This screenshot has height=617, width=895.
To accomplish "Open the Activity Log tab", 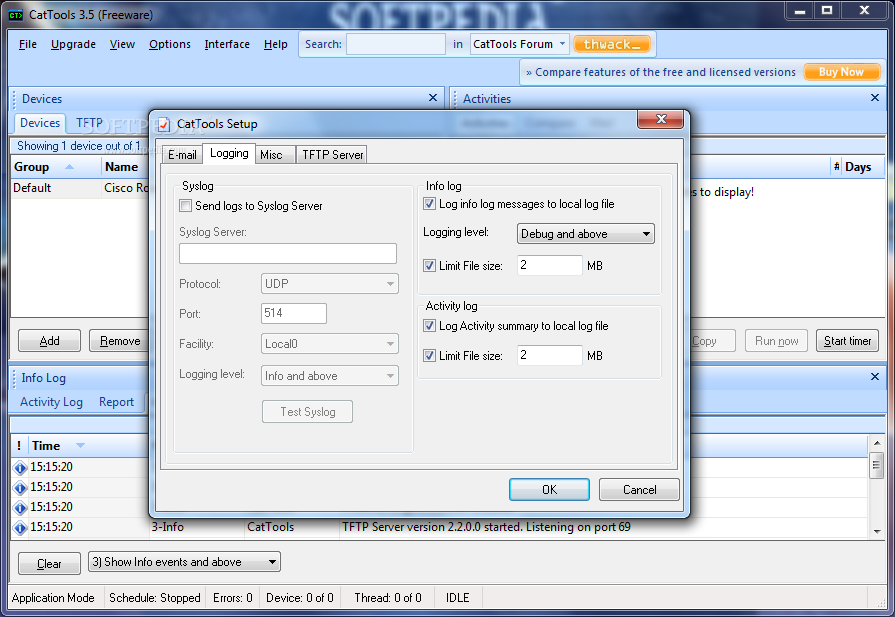I will tap(51, 402).
